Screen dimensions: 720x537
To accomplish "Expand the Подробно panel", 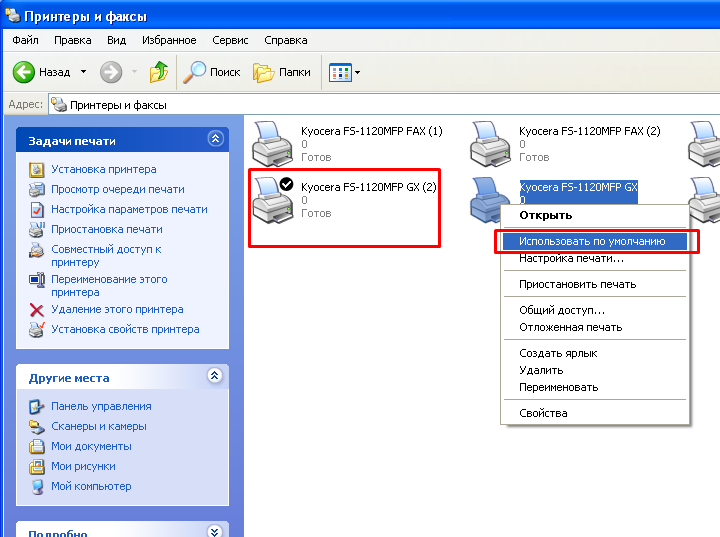I will tap(214, 531).
